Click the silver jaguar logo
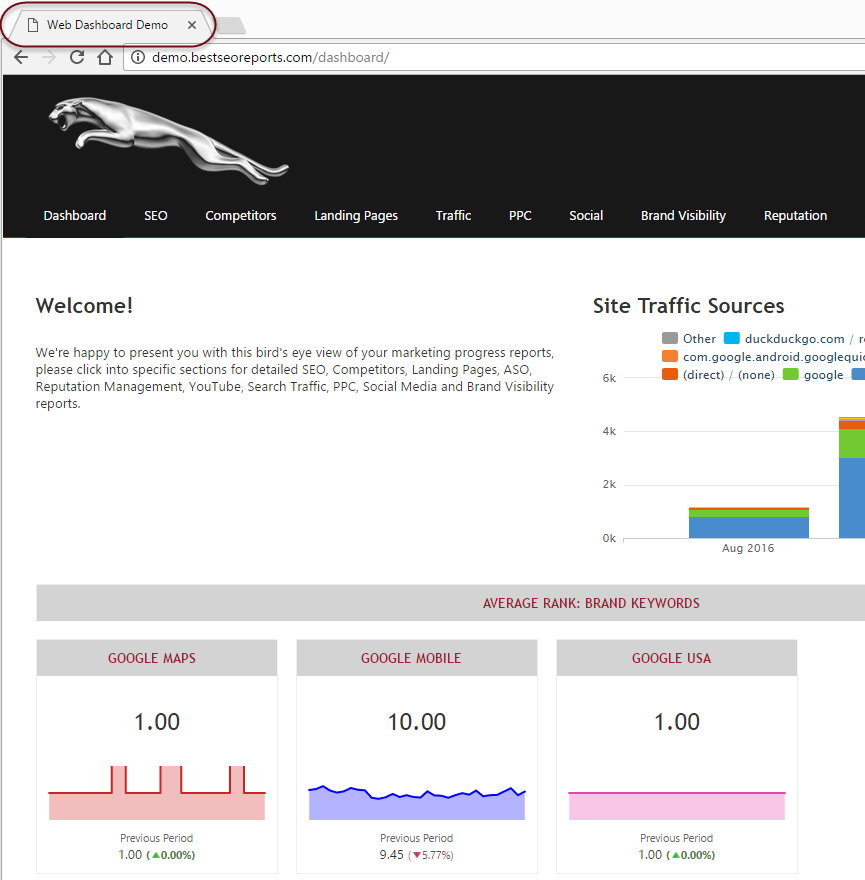The height and width of the screenshot is (880, 865). pyautogui.click(x=168, y=140)
